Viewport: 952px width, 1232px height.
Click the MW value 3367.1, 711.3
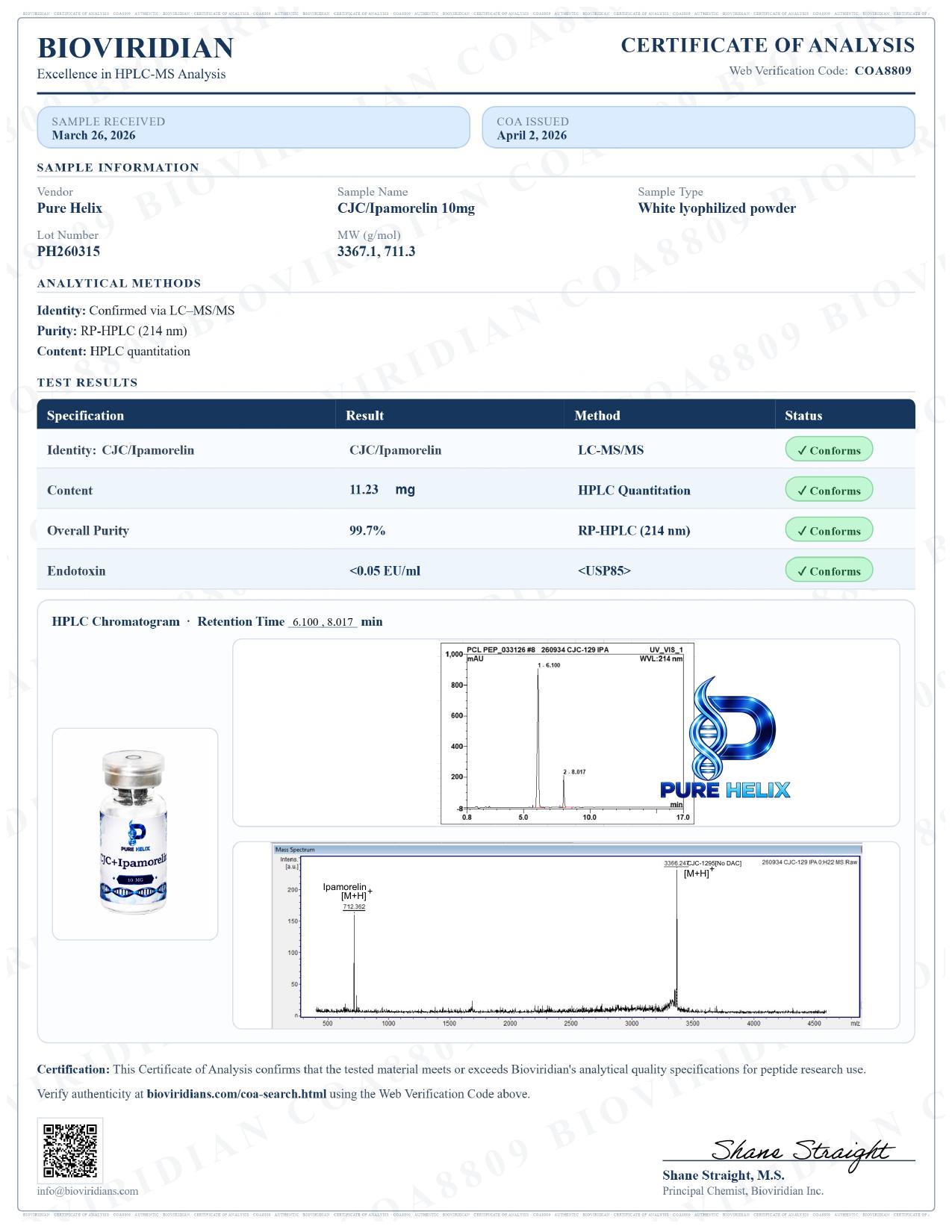click(x=376, y=252)
